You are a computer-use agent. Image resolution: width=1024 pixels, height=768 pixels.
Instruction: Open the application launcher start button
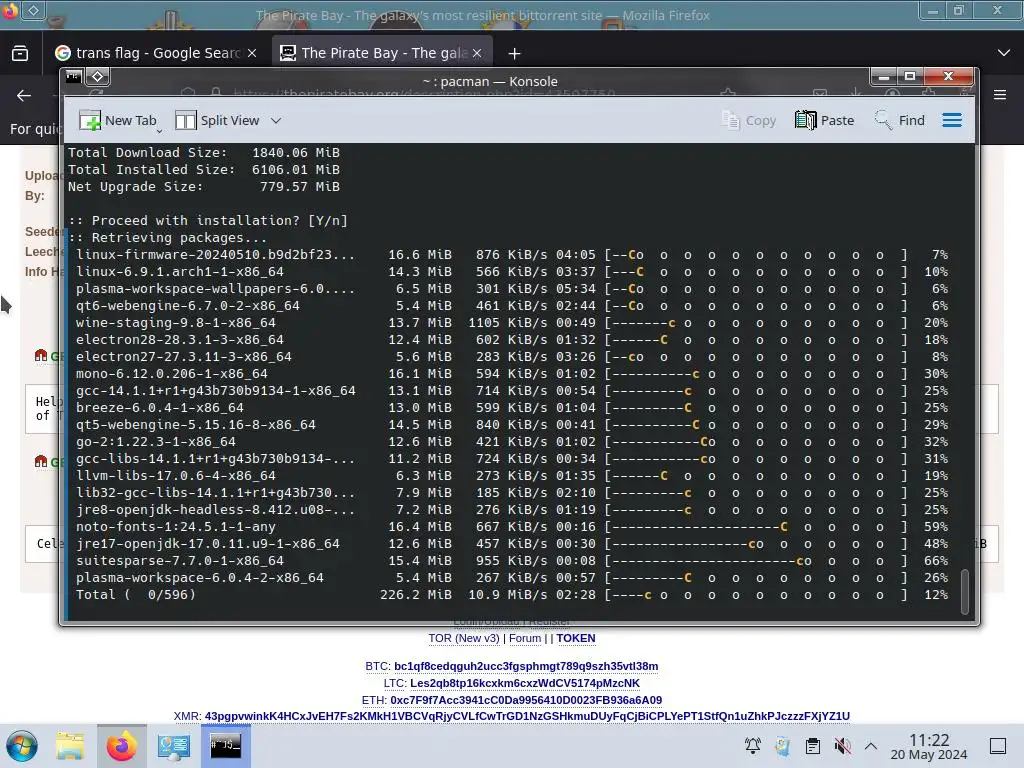tap(21, 746)
